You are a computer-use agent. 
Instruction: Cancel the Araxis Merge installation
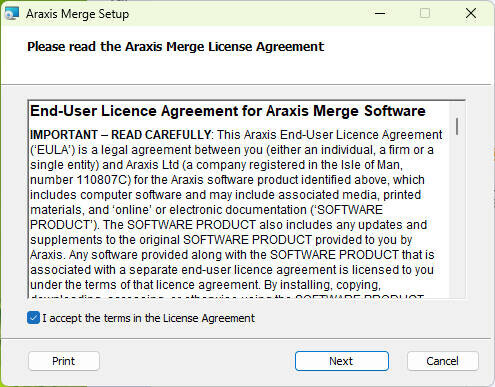[443, 361]
